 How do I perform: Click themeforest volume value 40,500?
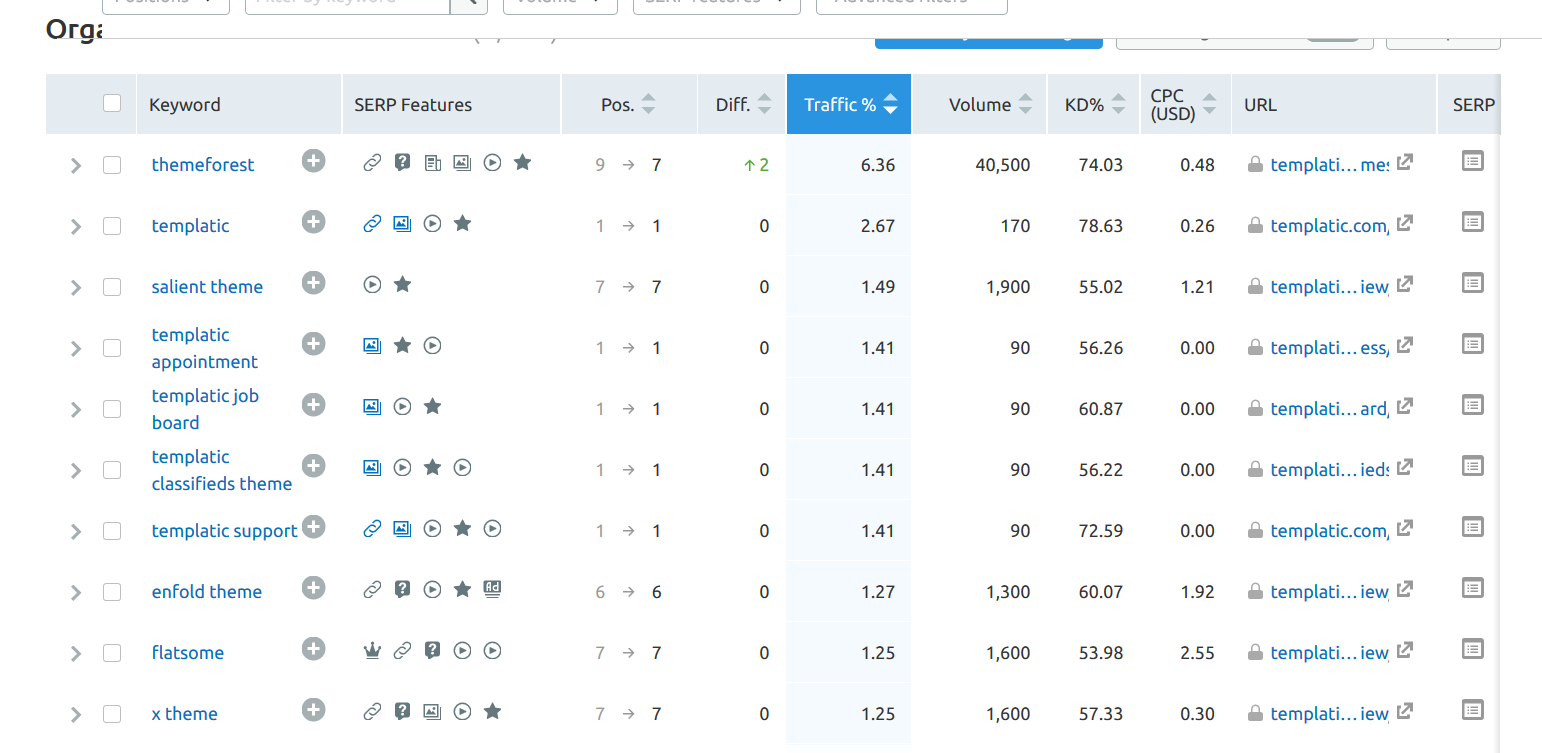1003,165
